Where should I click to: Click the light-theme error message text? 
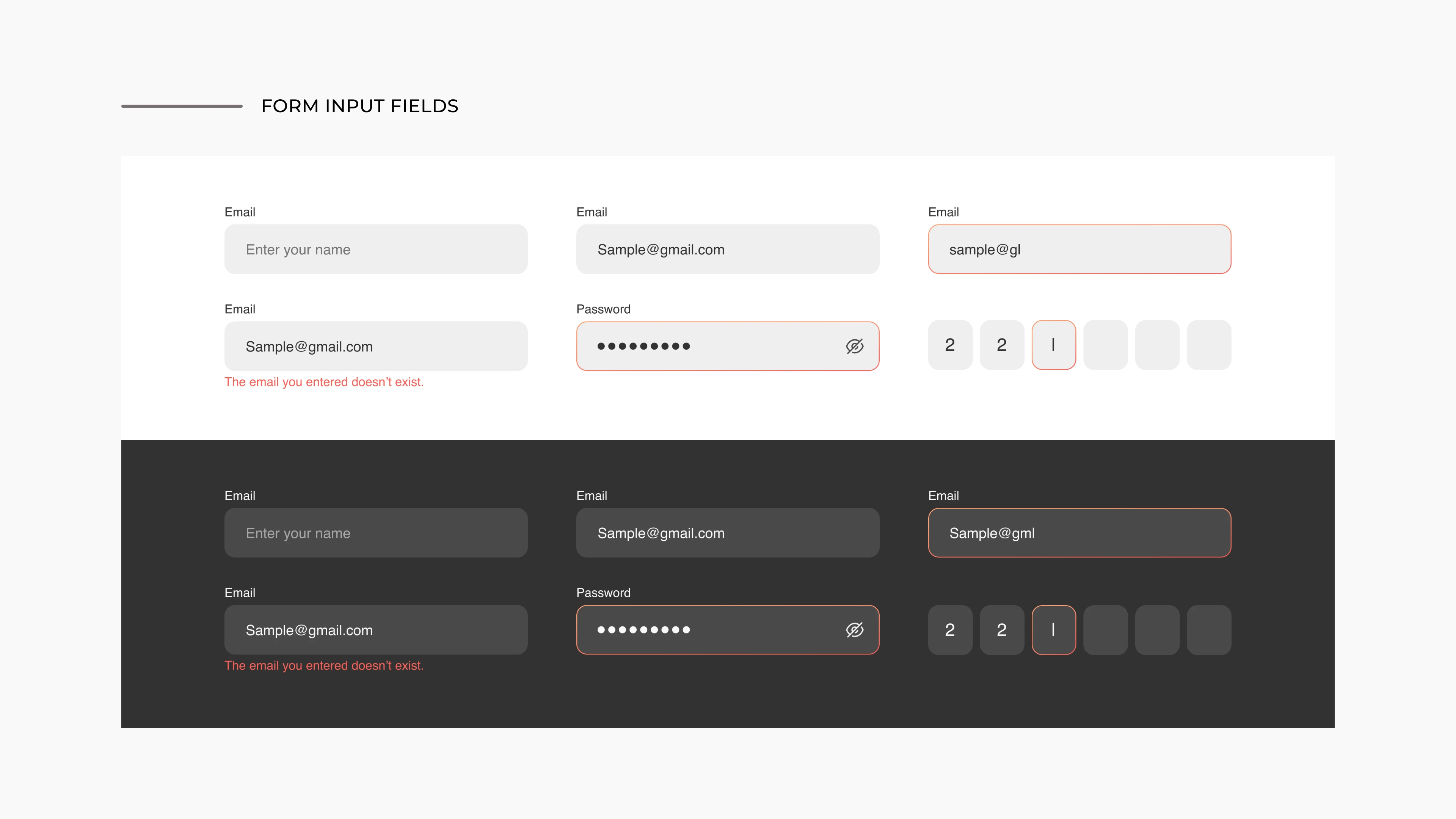coord(324,382)
